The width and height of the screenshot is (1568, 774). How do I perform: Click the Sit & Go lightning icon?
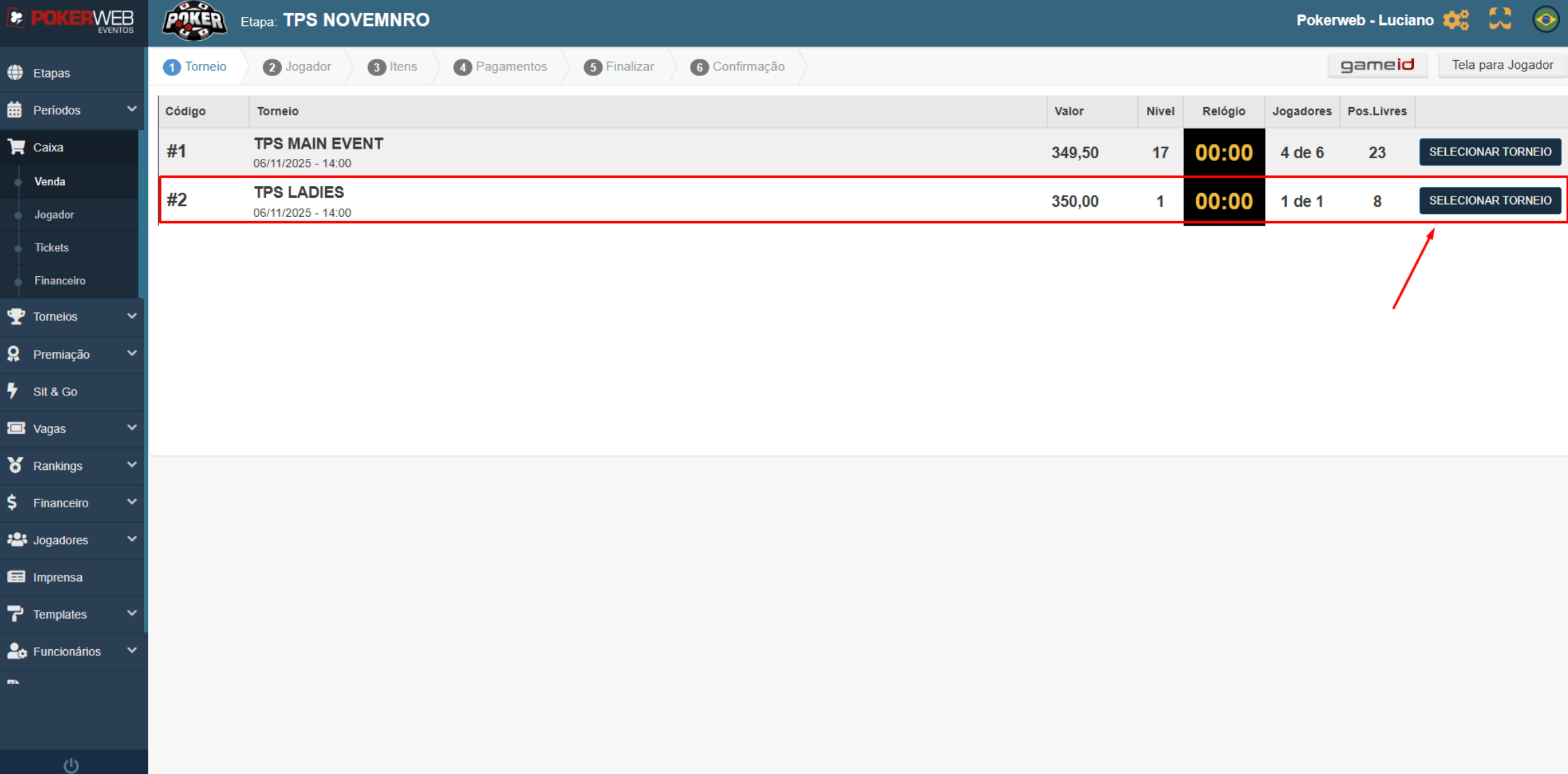[13, 391]
